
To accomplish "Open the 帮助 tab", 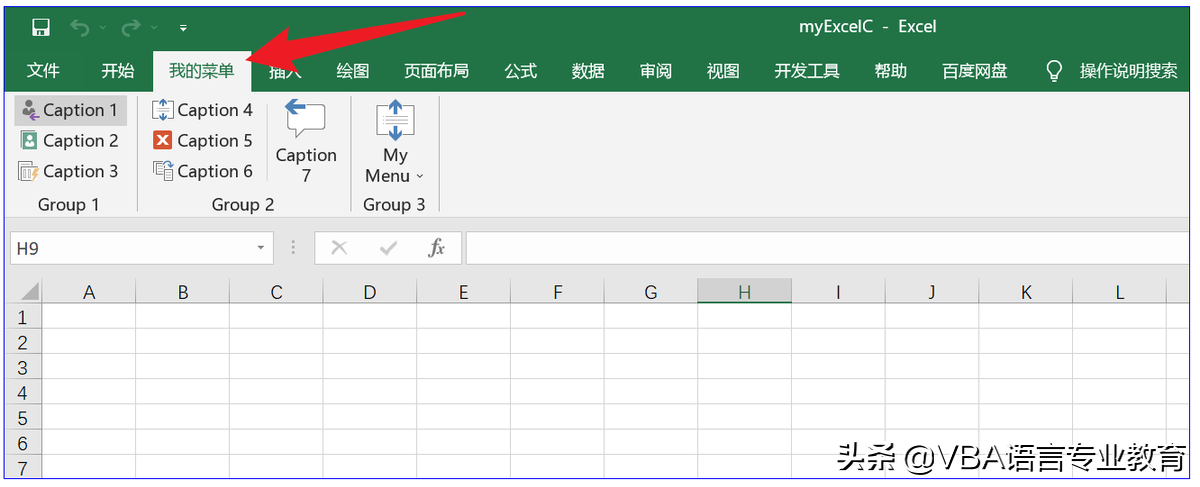I will tap(890, 71).
